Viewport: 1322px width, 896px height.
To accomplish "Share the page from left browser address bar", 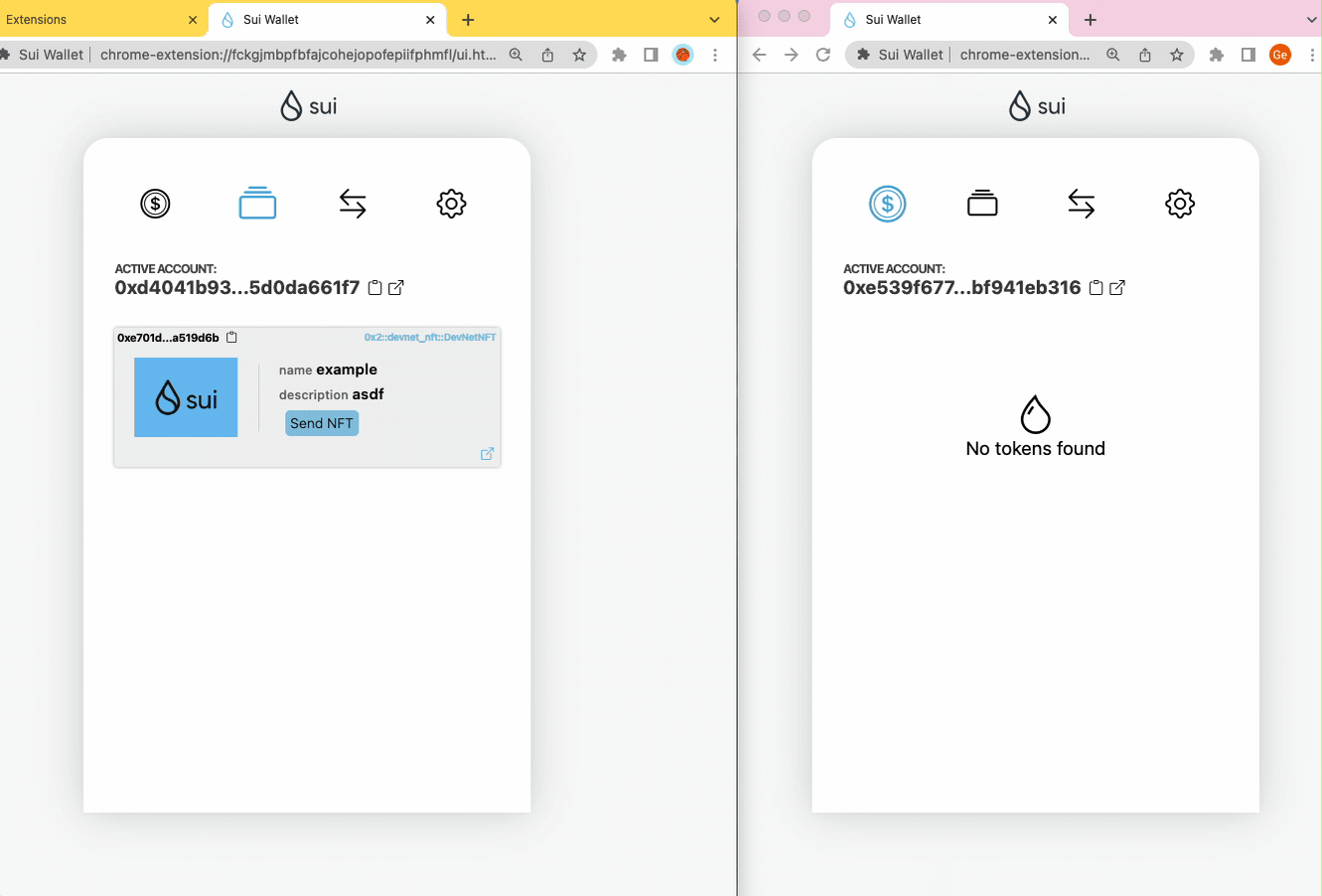I will point(547,55).
